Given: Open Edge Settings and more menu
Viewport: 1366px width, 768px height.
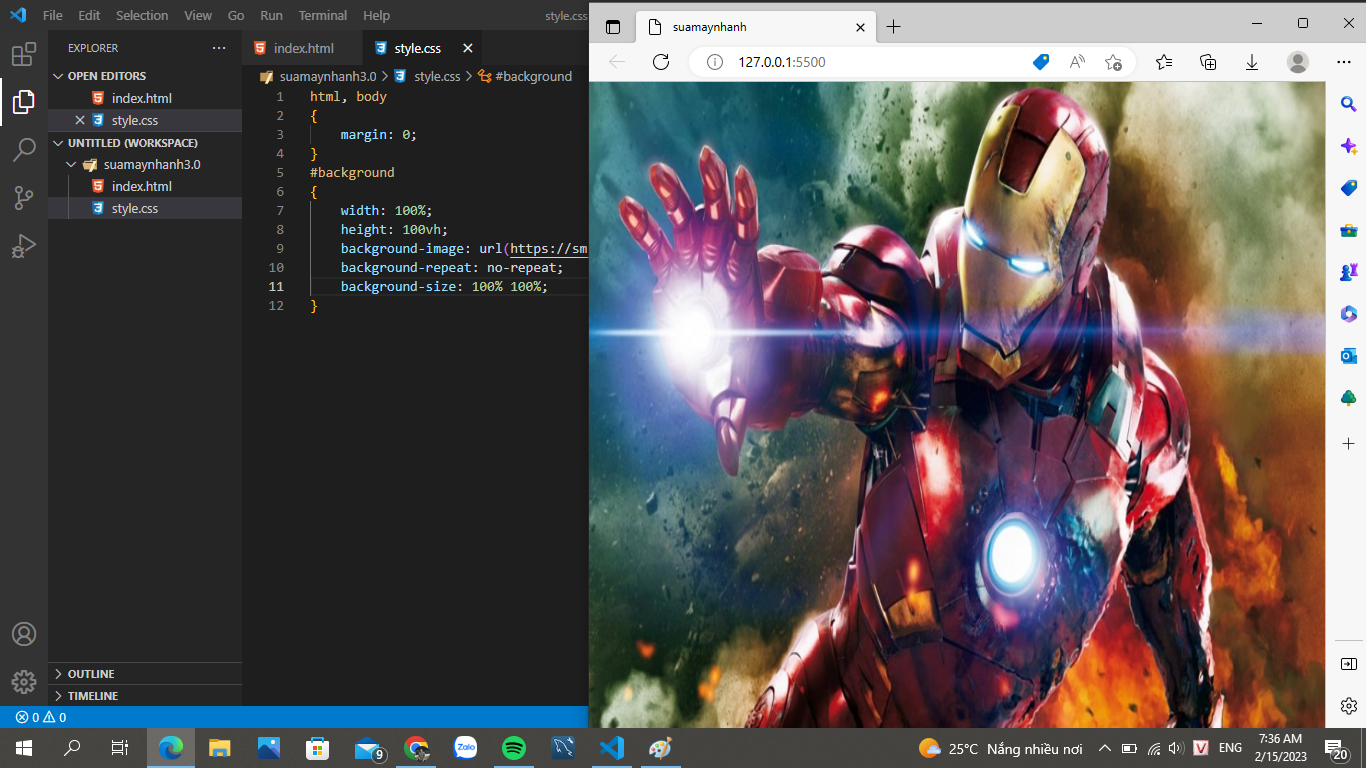Looking at the screenshot, I should [1344, 62].
